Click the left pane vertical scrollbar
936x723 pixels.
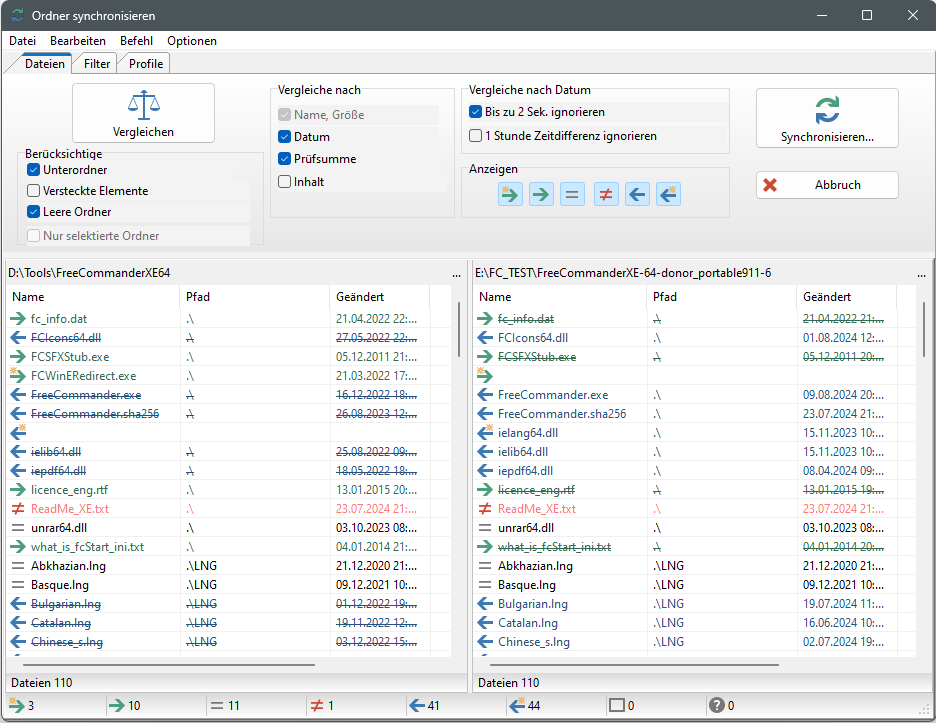coord(458,330)
